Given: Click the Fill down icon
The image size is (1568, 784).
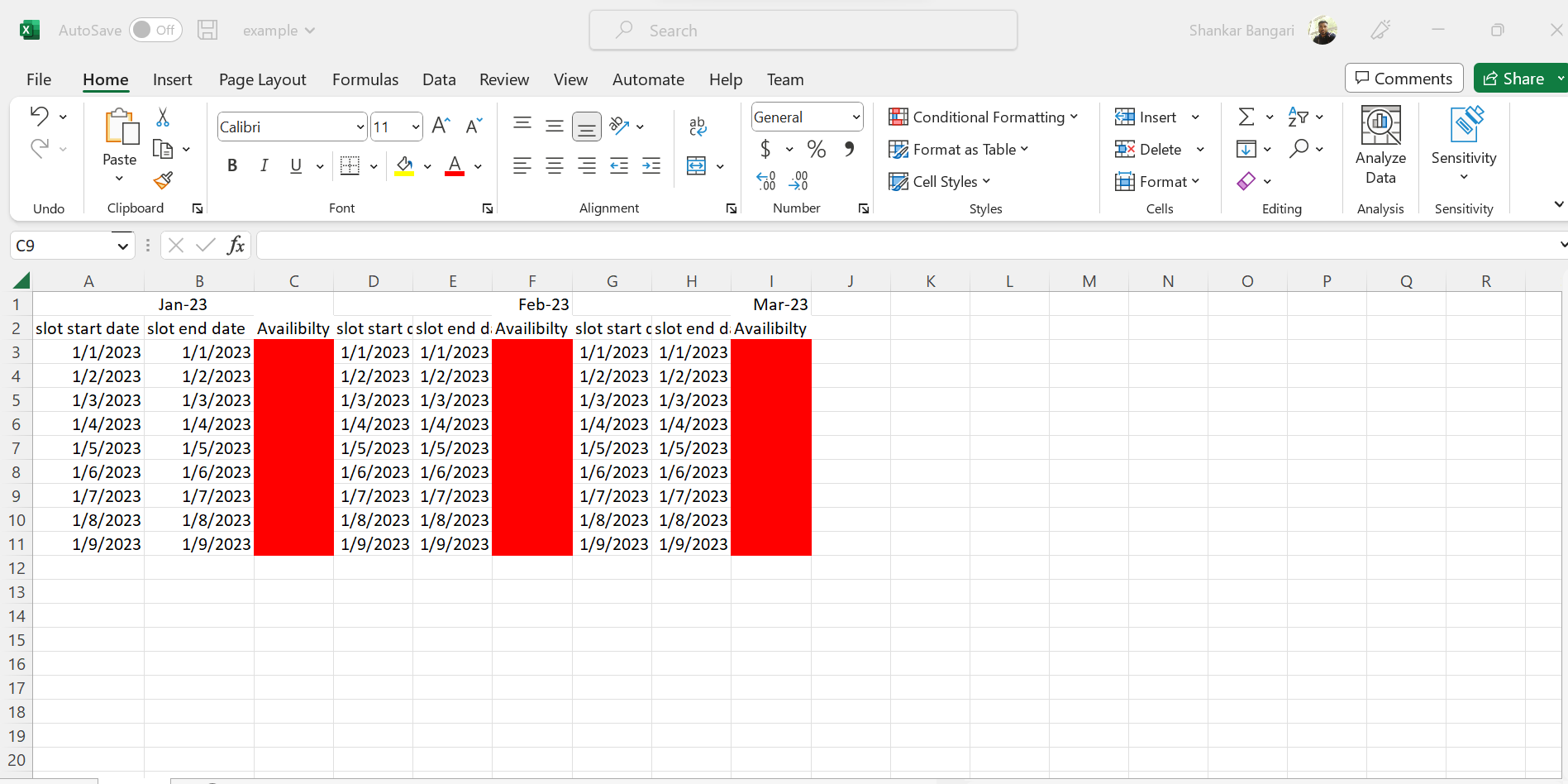Looking at the screenshot, I should (x=1246, y=149).
